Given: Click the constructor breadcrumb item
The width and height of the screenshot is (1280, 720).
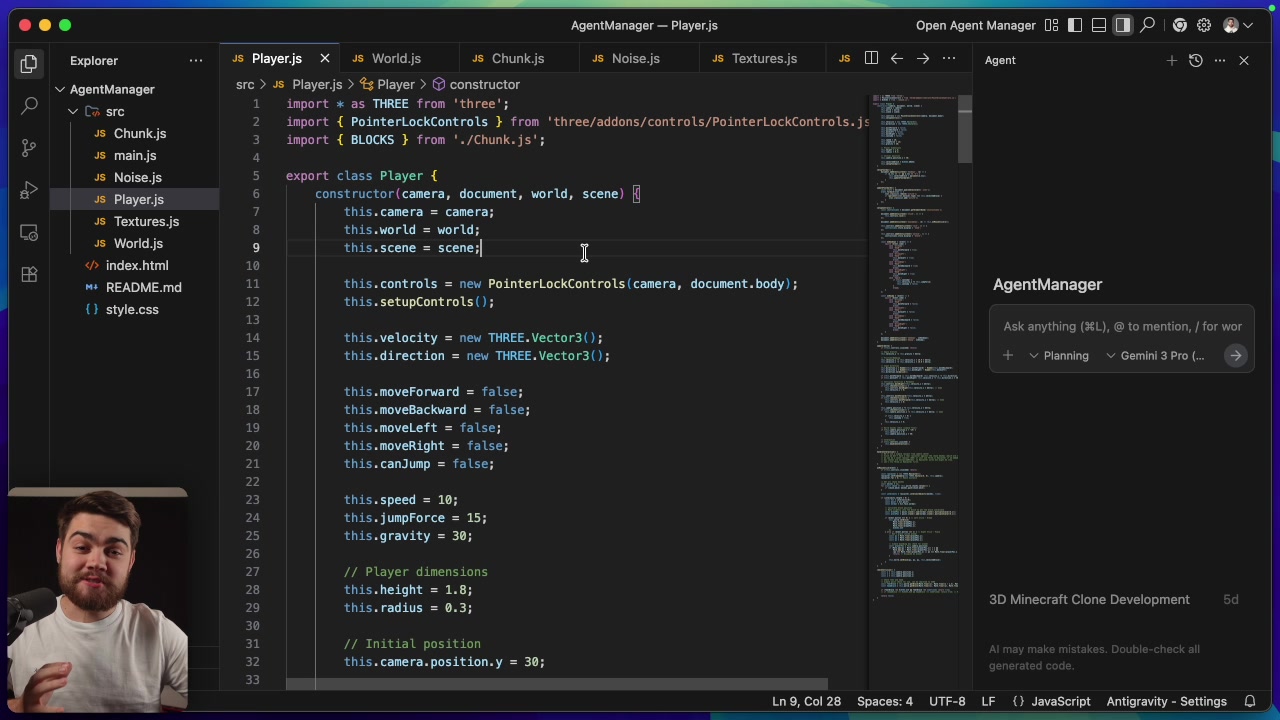Looking at the screenshot, I should [484, 84].
